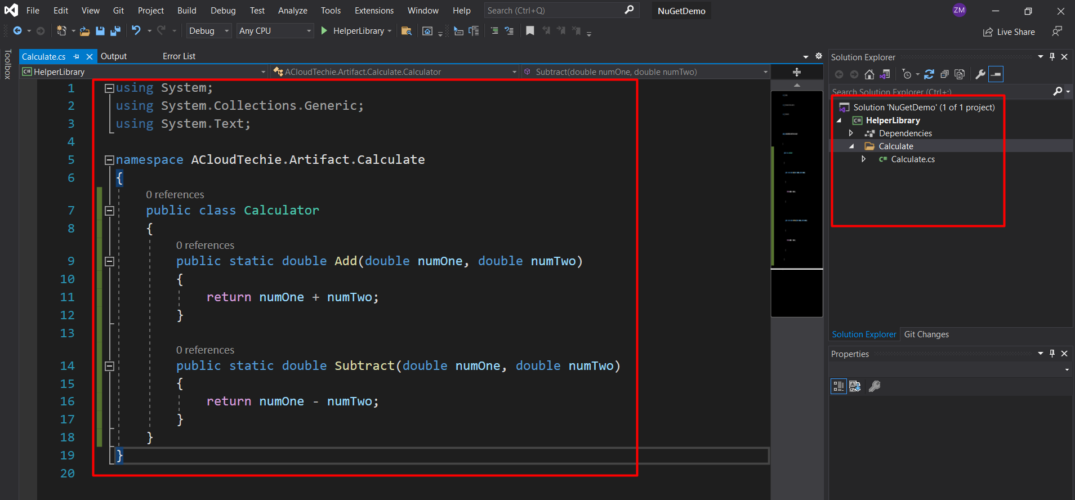Switch to the Git Changes tab
Image resolution: width=1075 pixels, height=500 pixels.
point(926,334)
